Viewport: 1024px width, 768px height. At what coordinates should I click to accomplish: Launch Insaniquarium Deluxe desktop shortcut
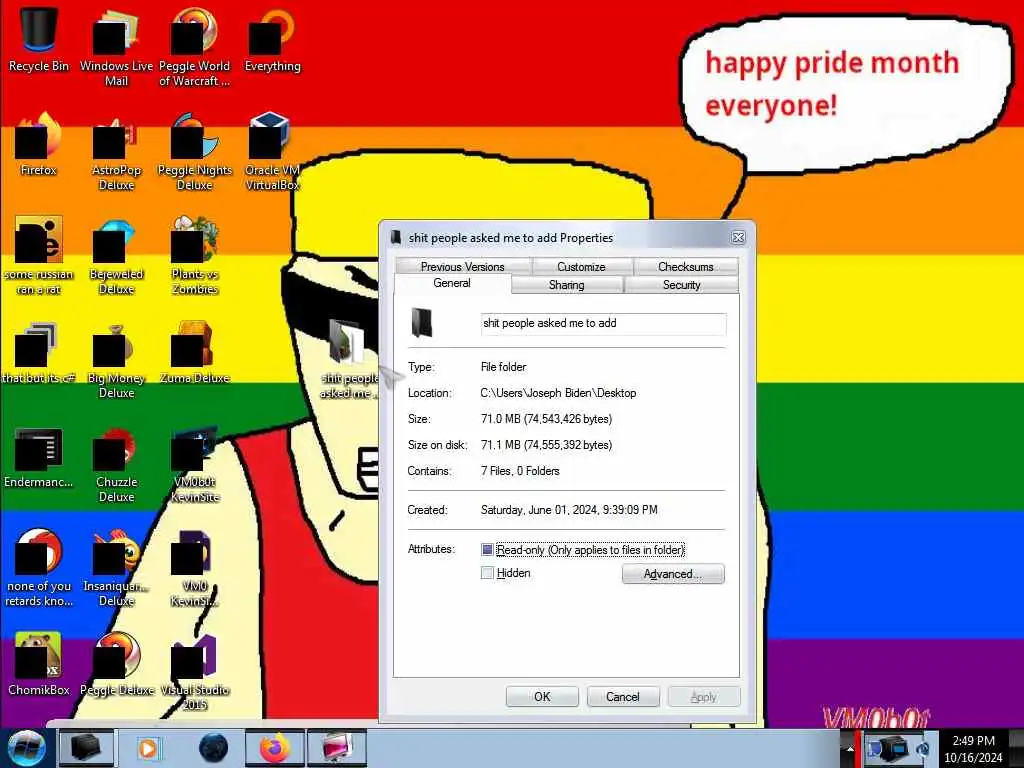pos(116,567)
